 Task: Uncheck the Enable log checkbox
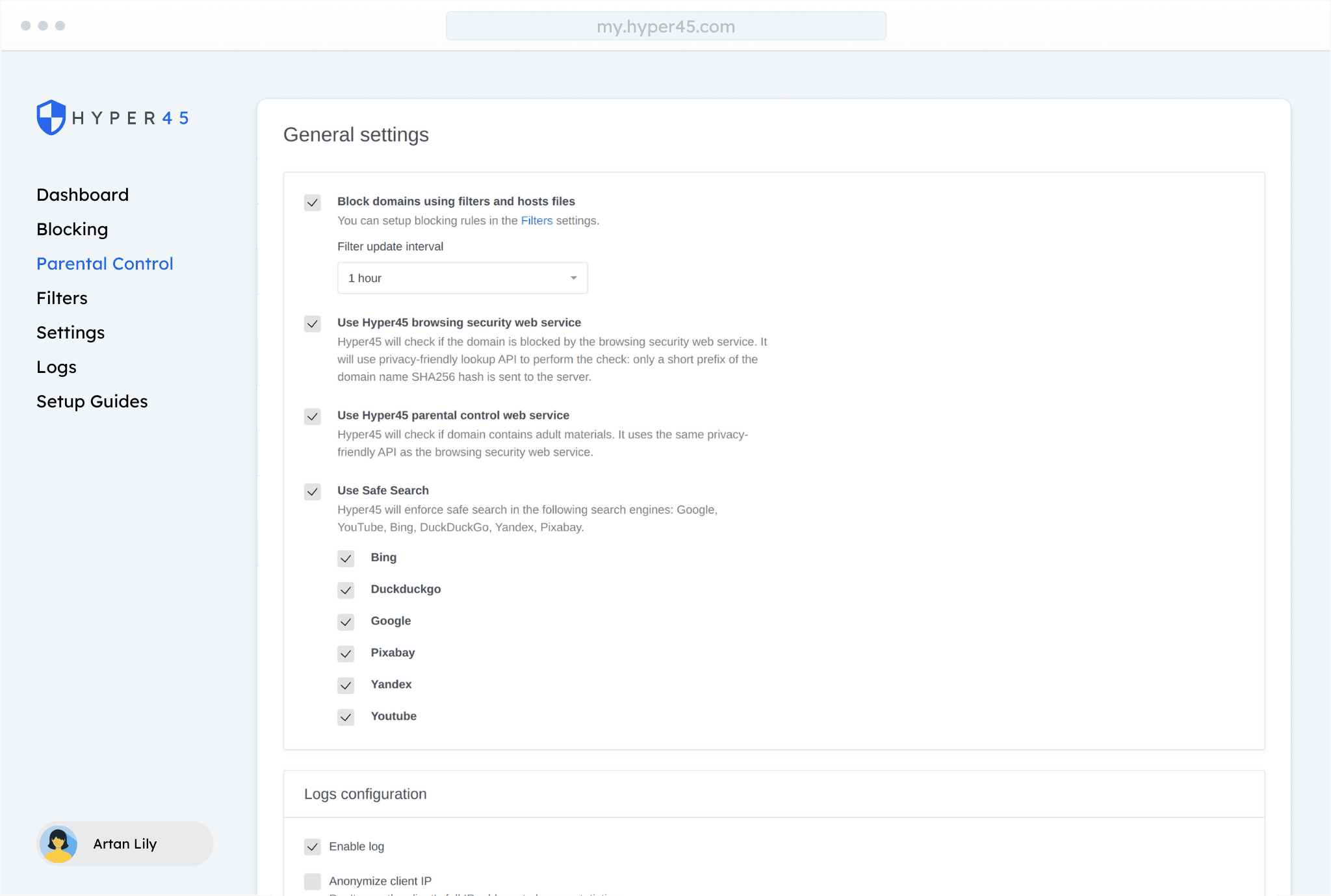(x=313, y=847)
